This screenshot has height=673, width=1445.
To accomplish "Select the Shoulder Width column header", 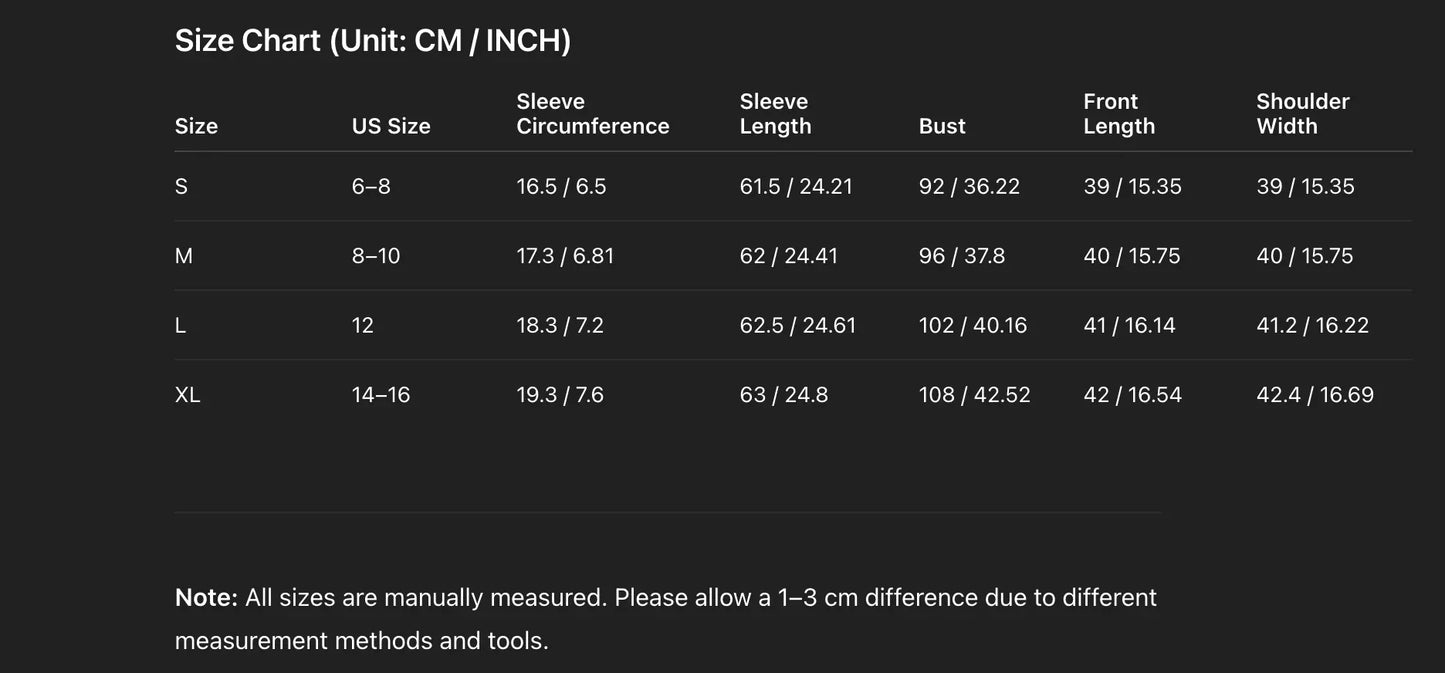I will [x=1302, y=114].
